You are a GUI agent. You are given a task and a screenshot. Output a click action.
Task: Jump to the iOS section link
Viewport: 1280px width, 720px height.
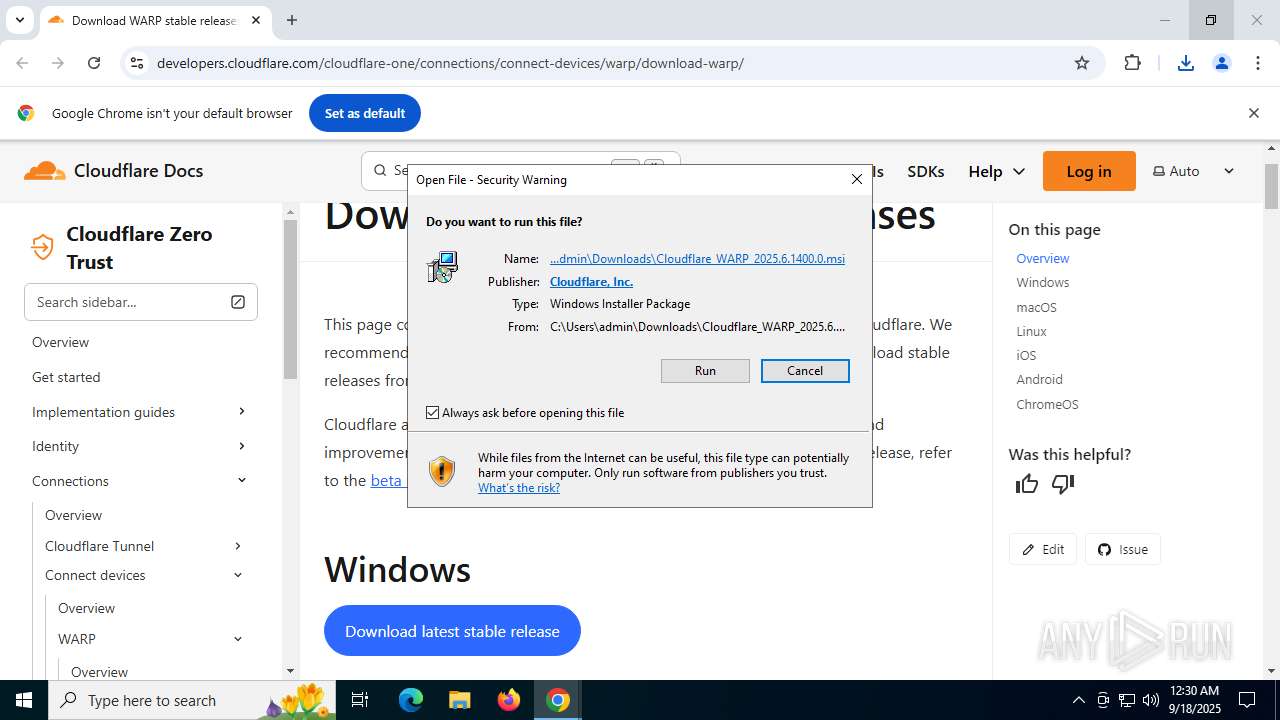pos(1026,355)
